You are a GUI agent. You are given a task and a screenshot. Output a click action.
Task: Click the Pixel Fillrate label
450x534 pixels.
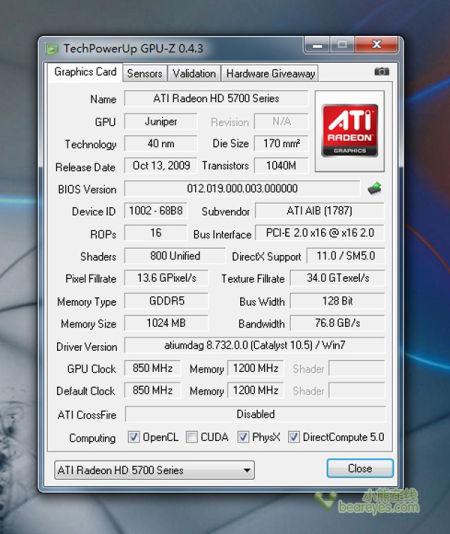91,279
